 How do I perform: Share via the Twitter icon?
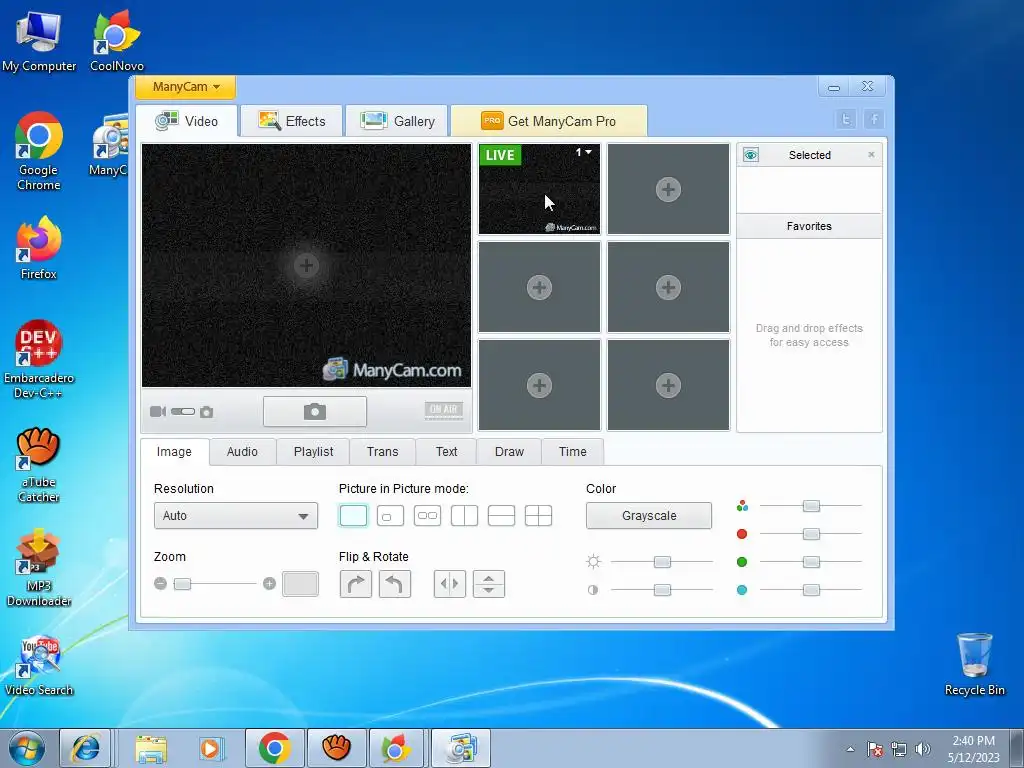point(846,120)
